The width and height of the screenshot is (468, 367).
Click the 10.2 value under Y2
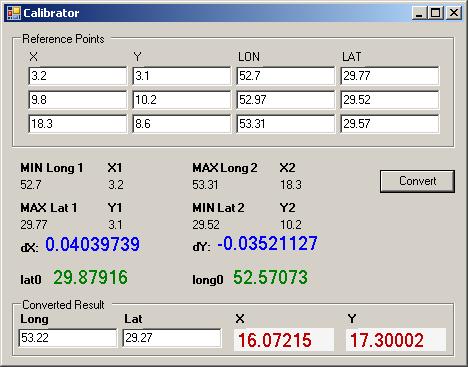pos(291,225)
